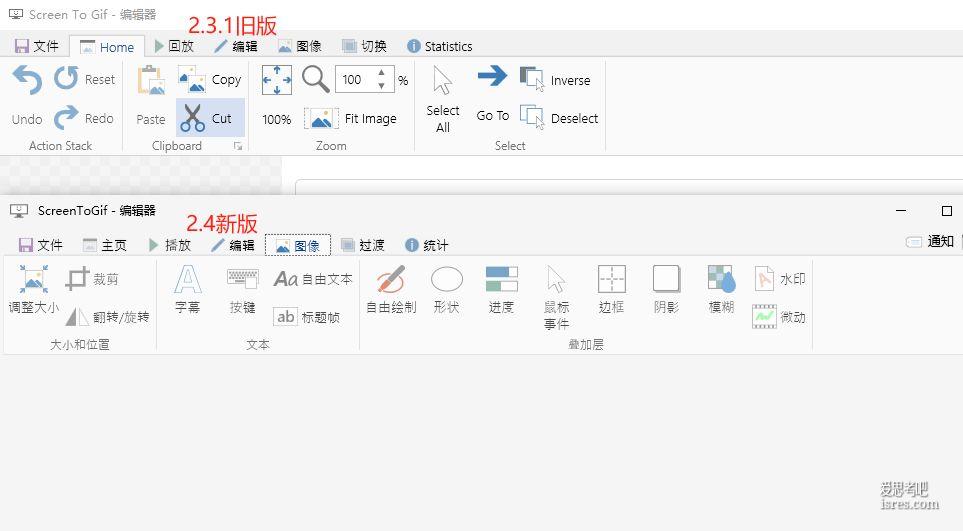Switch to 回放 playback tab

pos(174,46)
